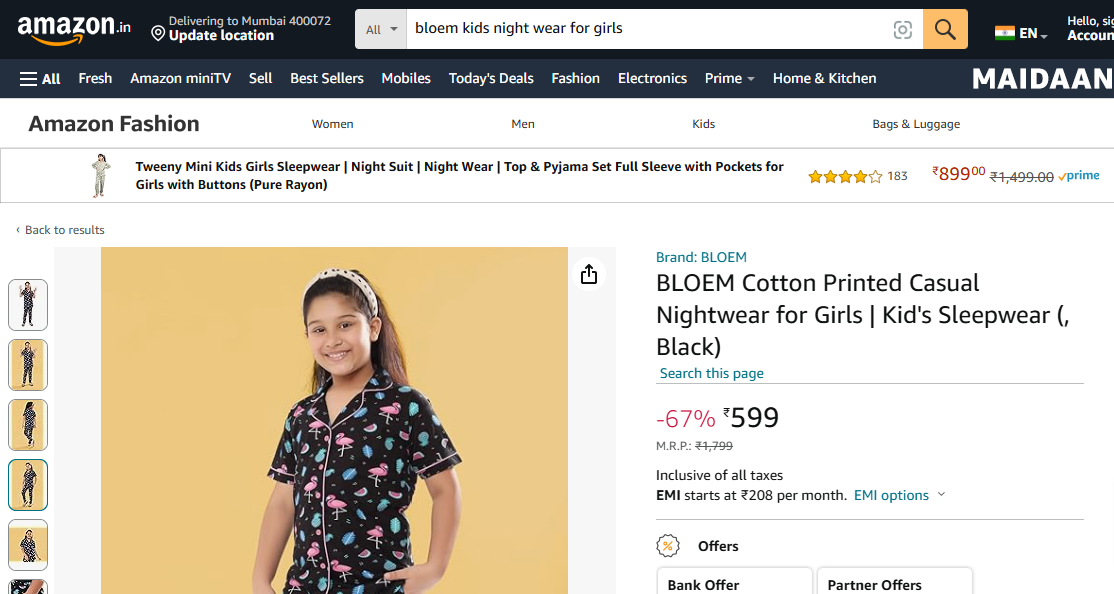Click the star rating on sponsored banner
This screenshot has height=594, width=1114.
[845, 176]
